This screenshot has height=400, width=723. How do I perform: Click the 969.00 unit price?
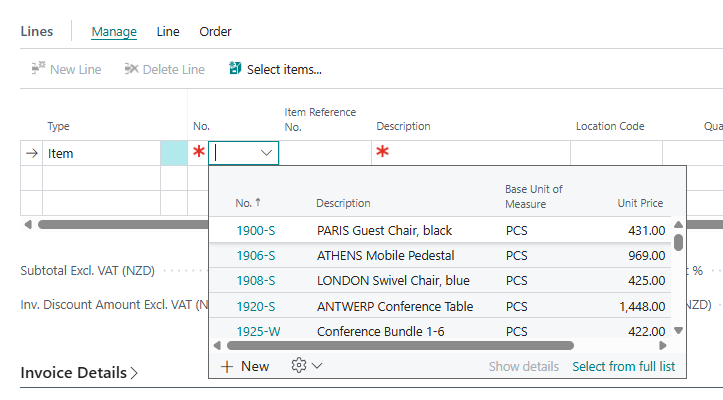click(646, 255)
